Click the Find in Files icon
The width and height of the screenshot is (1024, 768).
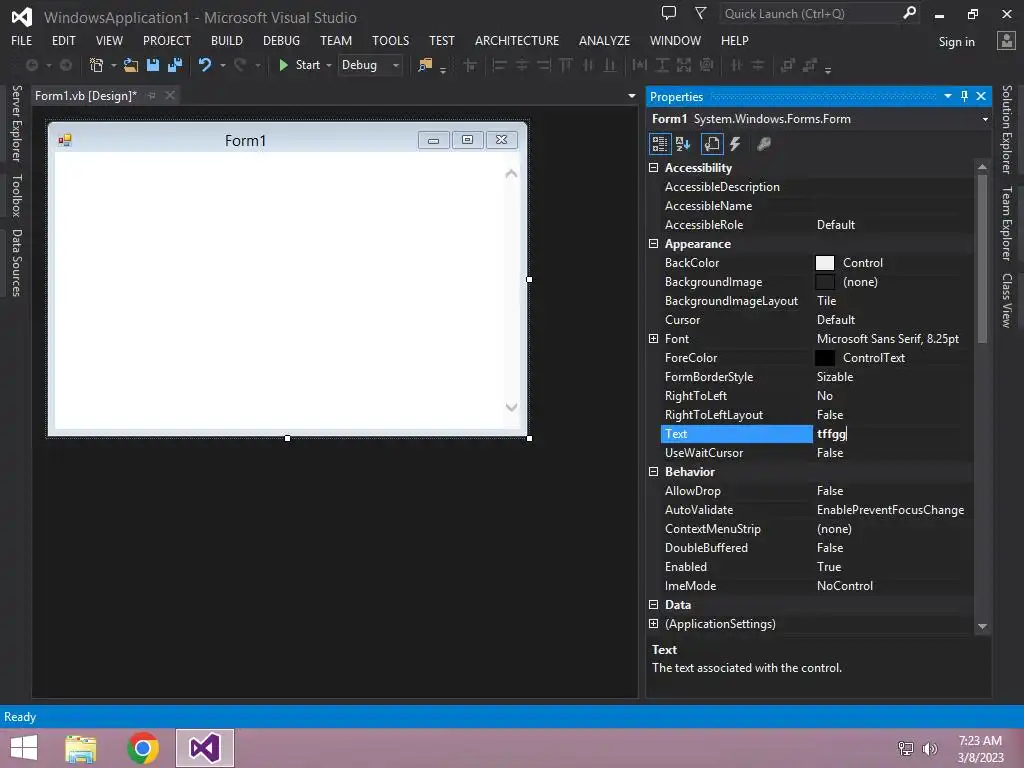point(425,65)
